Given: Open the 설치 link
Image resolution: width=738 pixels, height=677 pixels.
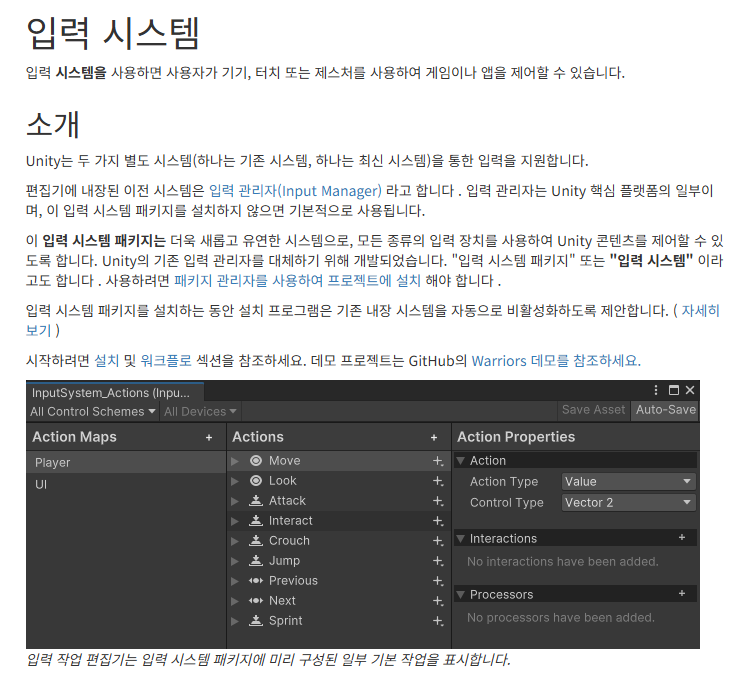Looking at the screenshot, I should tap(107, 361).
